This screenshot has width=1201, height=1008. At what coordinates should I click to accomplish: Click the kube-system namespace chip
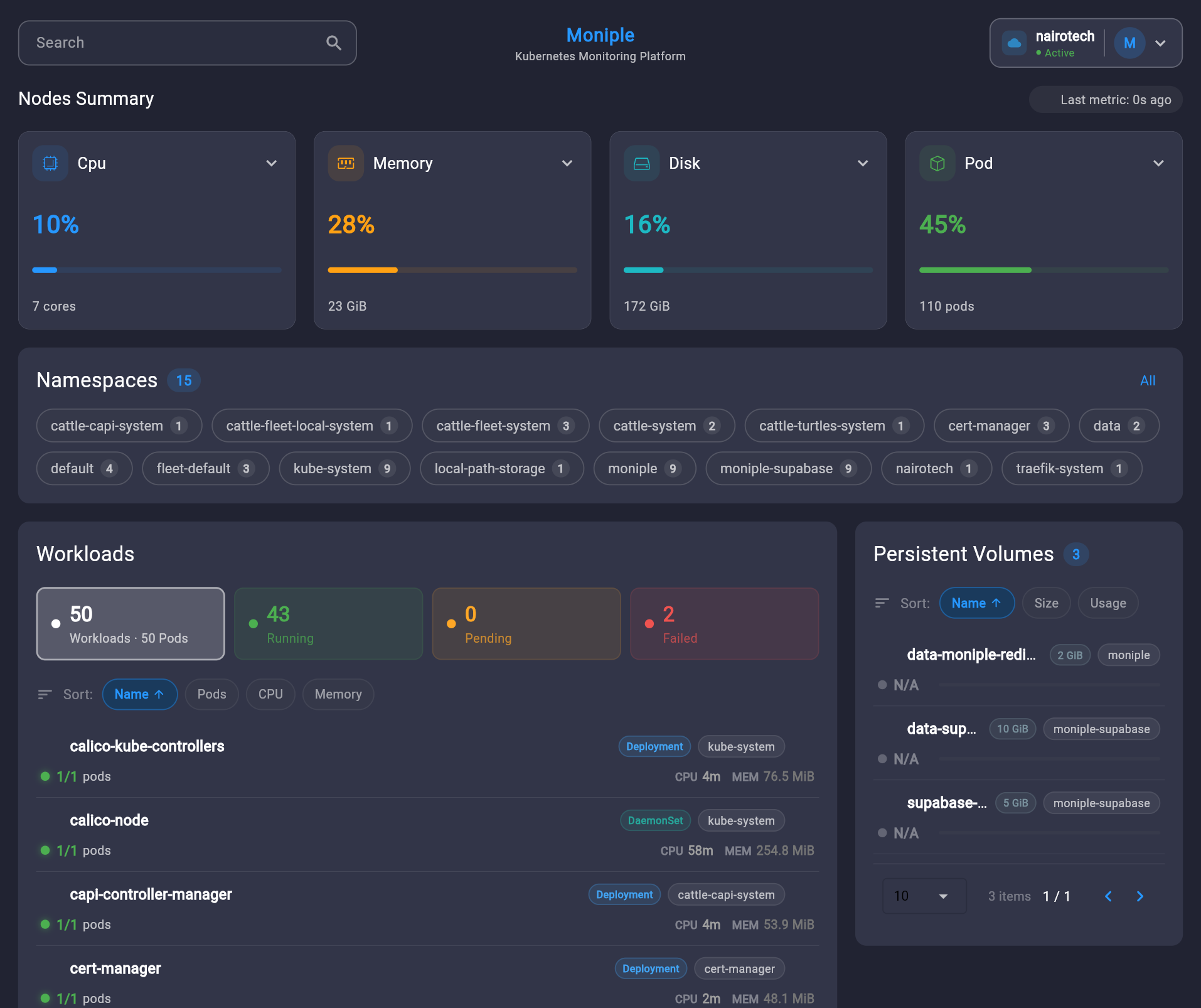click(344, 468)
